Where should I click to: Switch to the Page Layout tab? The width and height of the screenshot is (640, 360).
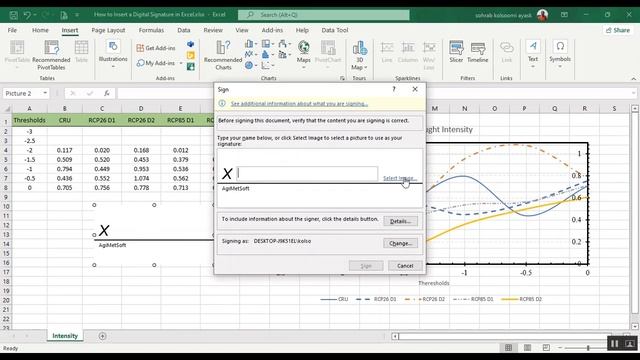[x=108, y=30]
